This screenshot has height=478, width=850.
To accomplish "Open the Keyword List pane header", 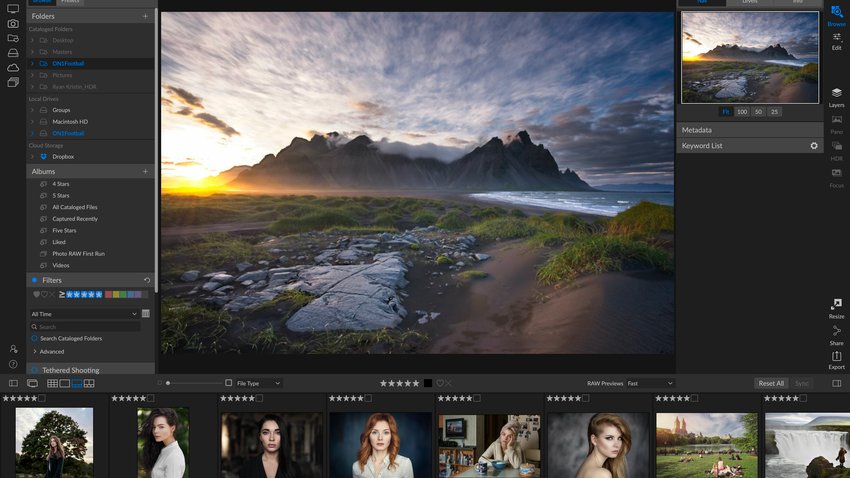I will click(750, 146).
